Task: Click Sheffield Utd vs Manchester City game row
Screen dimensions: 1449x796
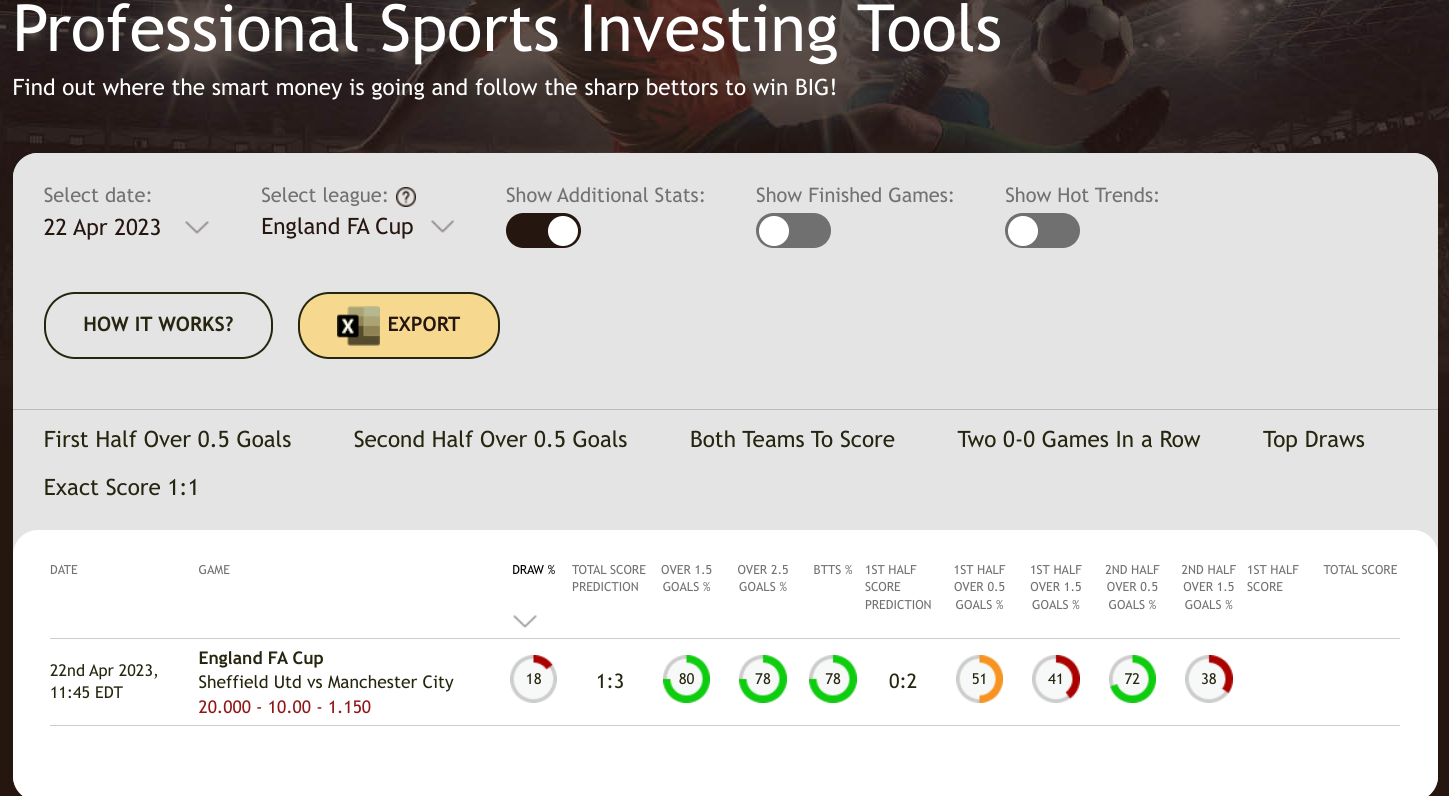Action: [x=326, y=682]
